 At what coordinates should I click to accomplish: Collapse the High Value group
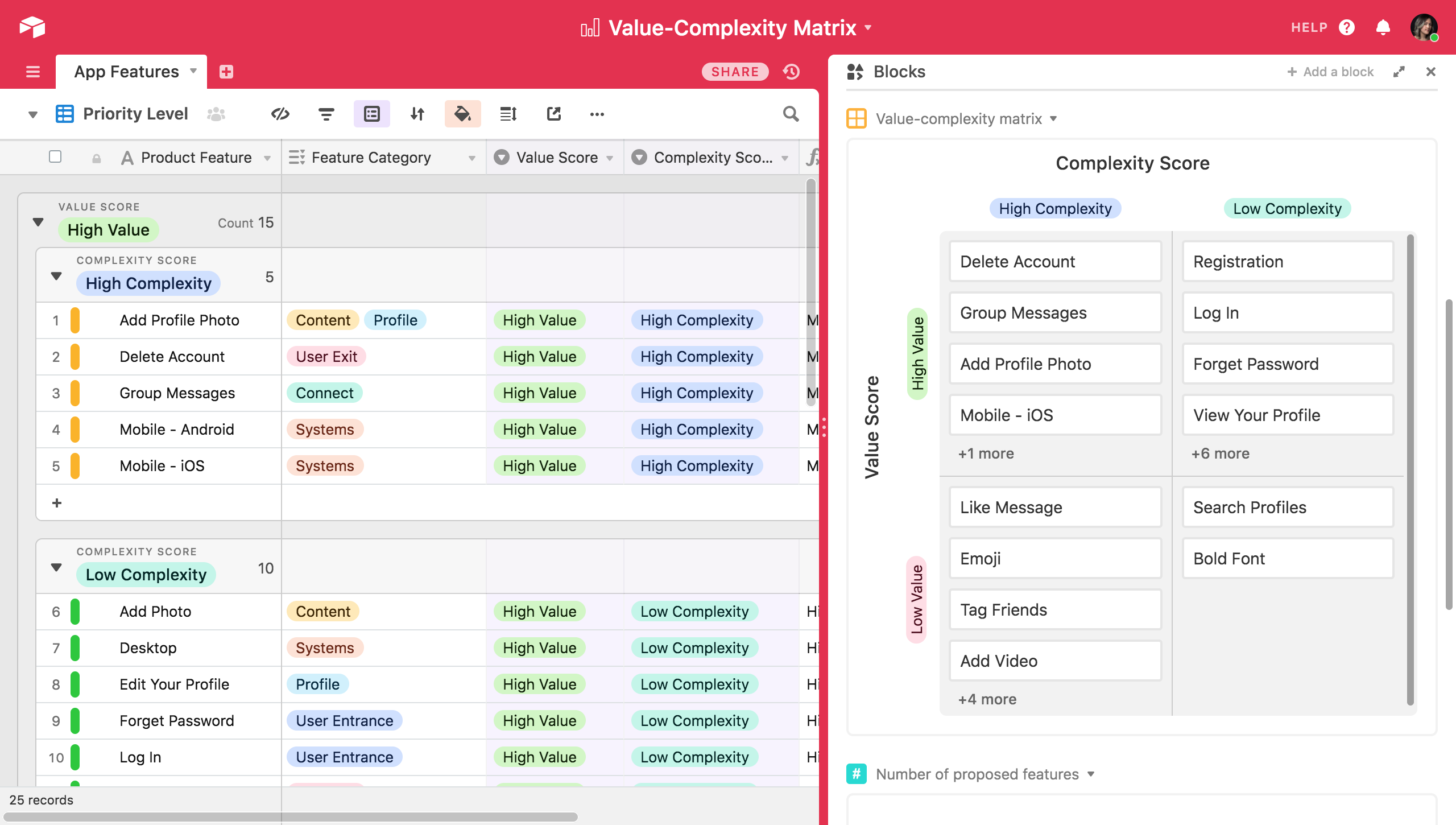[x=38, y=222]
